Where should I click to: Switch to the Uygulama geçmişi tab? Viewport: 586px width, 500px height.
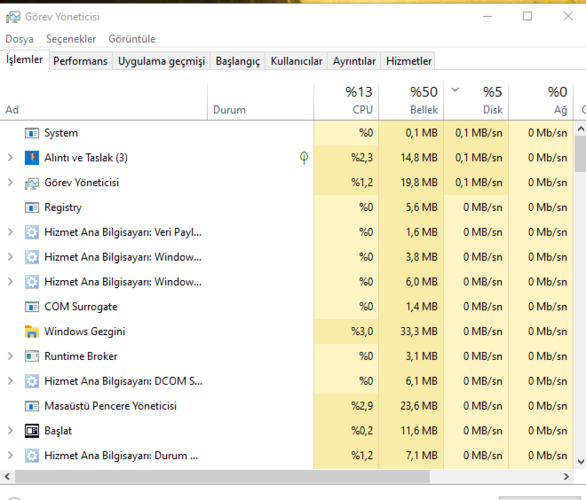[161, 61]
